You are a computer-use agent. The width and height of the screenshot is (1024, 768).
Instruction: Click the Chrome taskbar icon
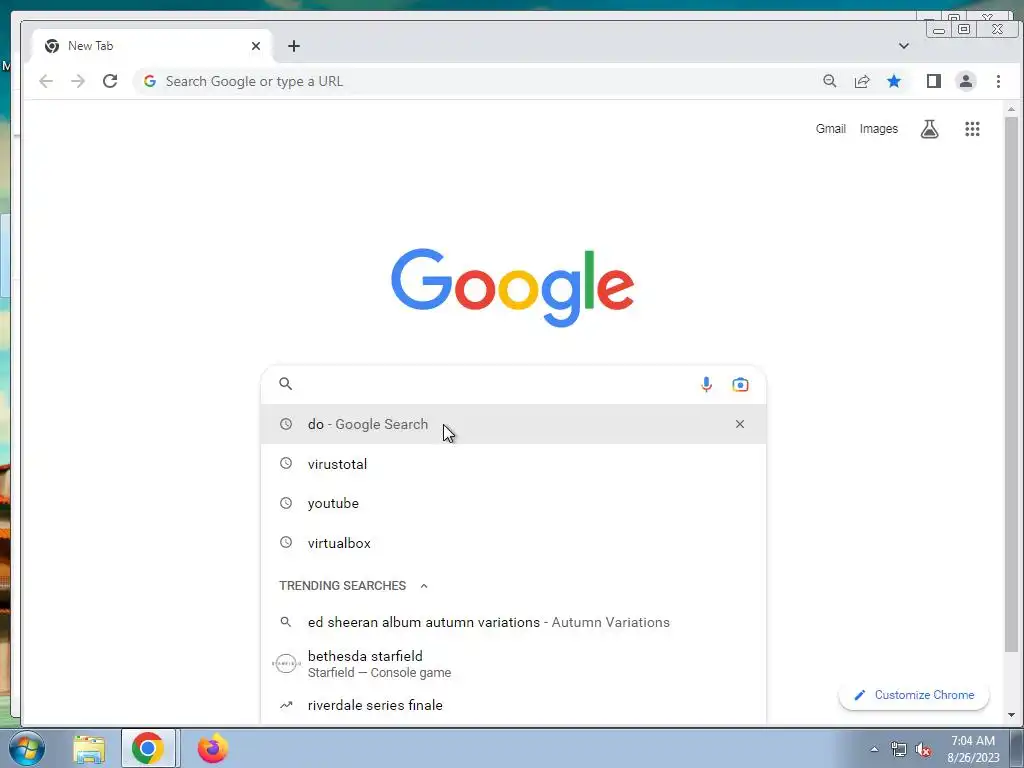coord(148,748)
